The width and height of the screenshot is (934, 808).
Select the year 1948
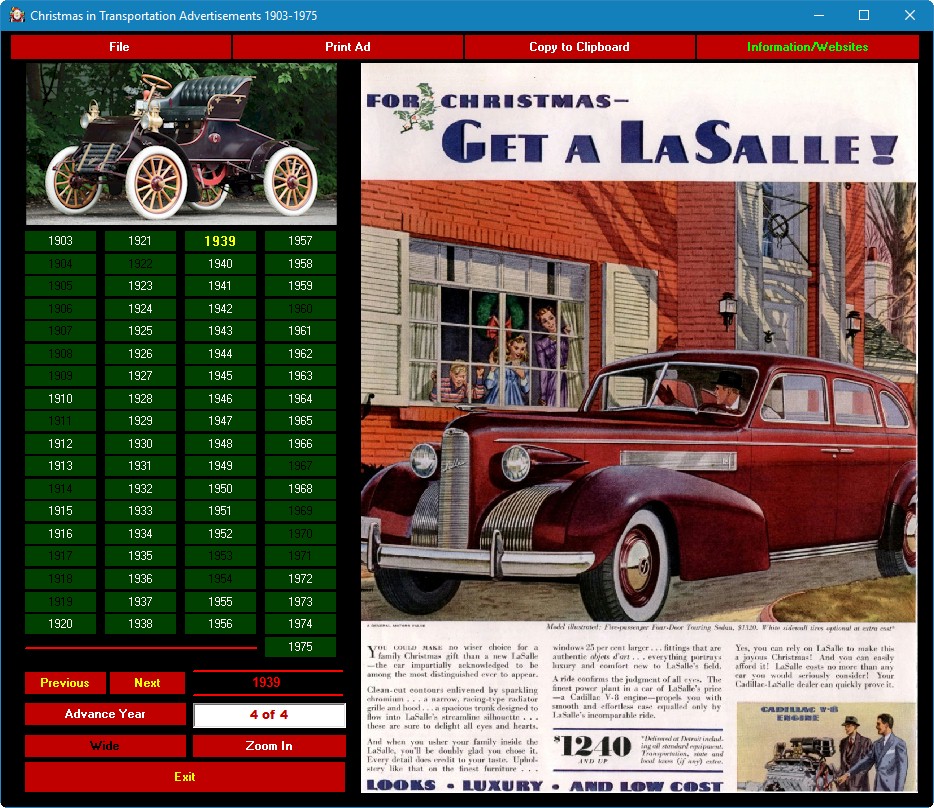coord(220,443)
